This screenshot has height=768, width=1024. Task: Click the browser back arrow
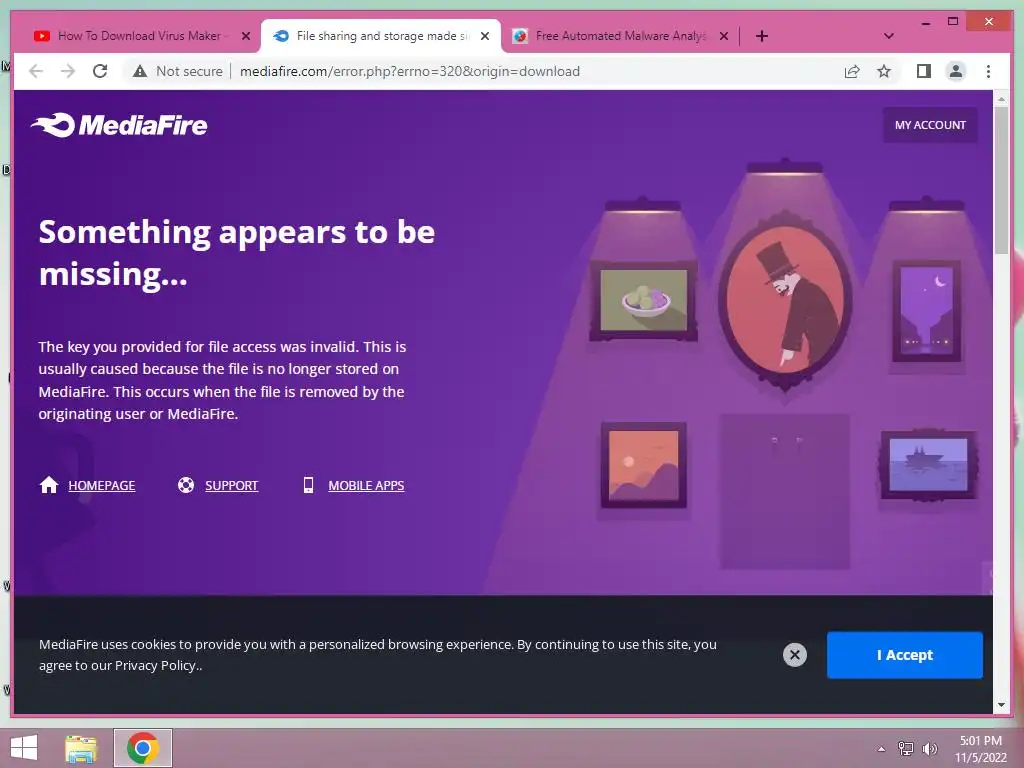point(36,71)
